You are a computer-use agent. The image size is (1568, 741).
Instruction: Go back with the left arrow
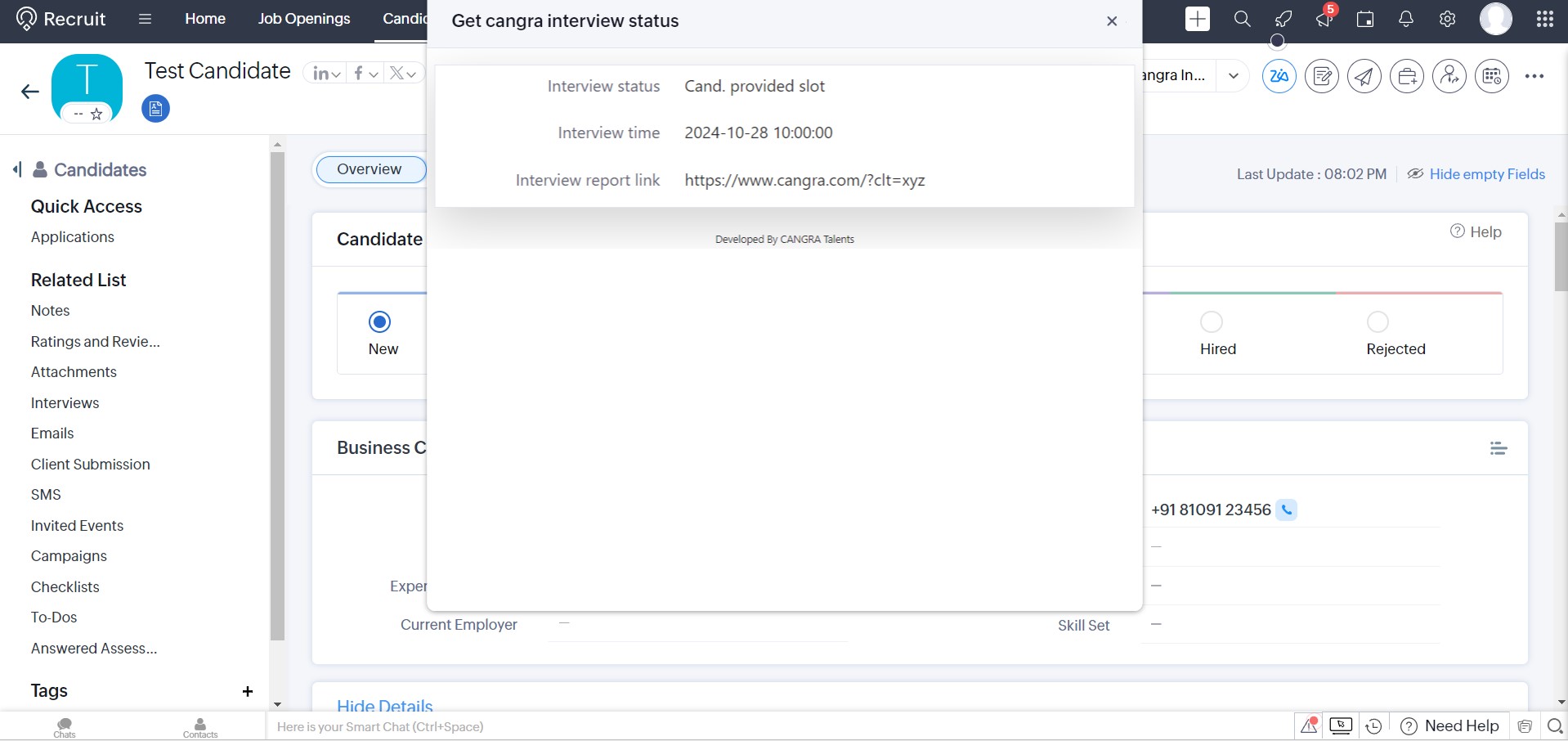(30, 92)
